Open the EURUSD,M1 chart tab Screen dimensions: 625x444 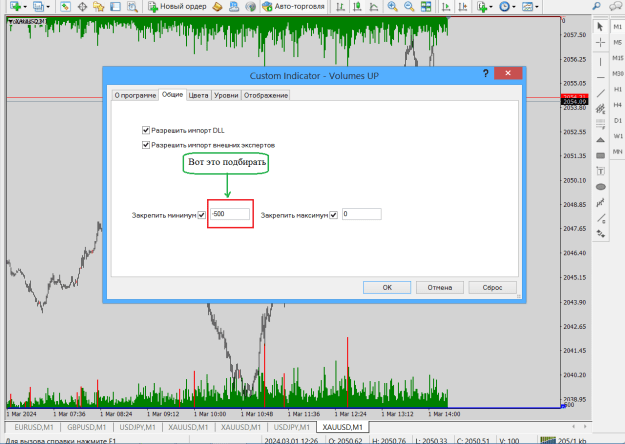coord(33,427)
